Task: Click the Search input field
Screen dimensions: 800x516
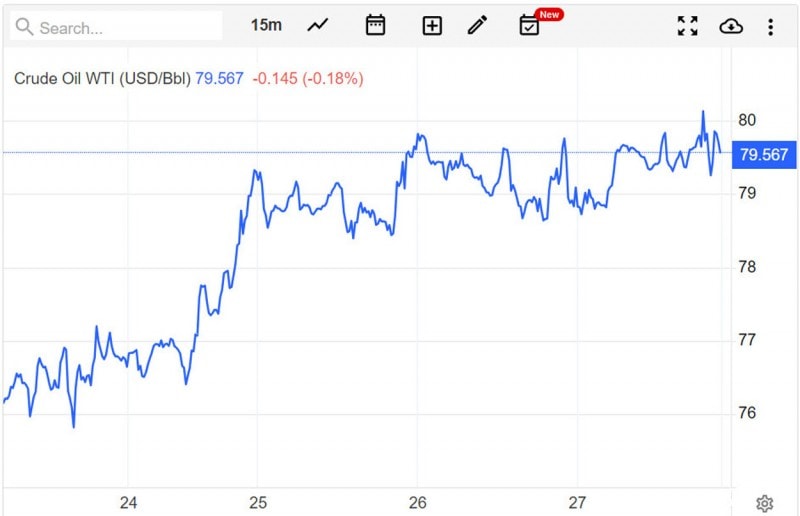Action: (x=116, y=27)
